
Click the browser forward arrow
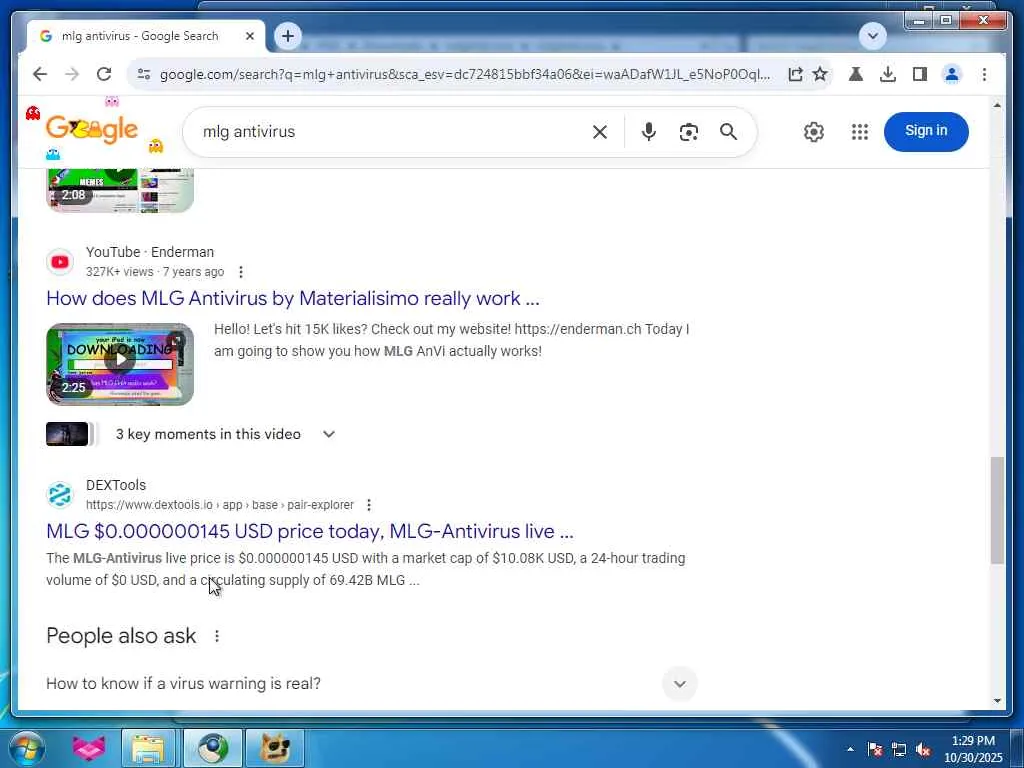click(72, 74)
